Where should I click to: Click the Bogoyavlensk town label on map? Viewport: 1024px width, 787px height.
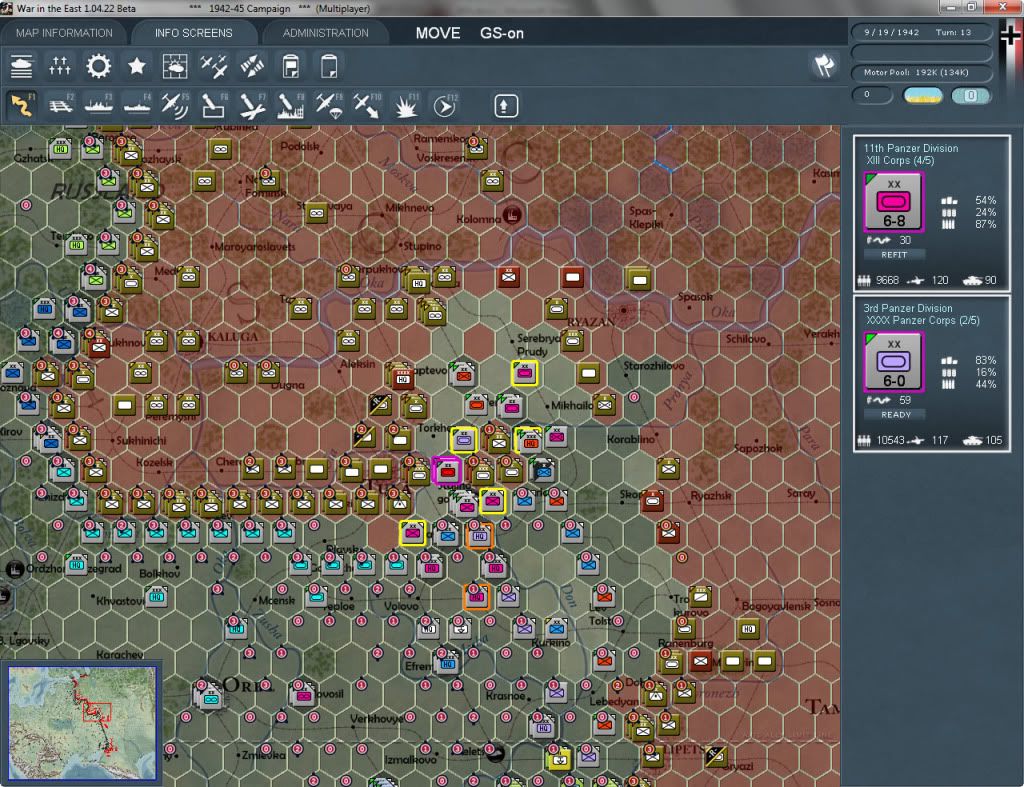pos(776,607)
